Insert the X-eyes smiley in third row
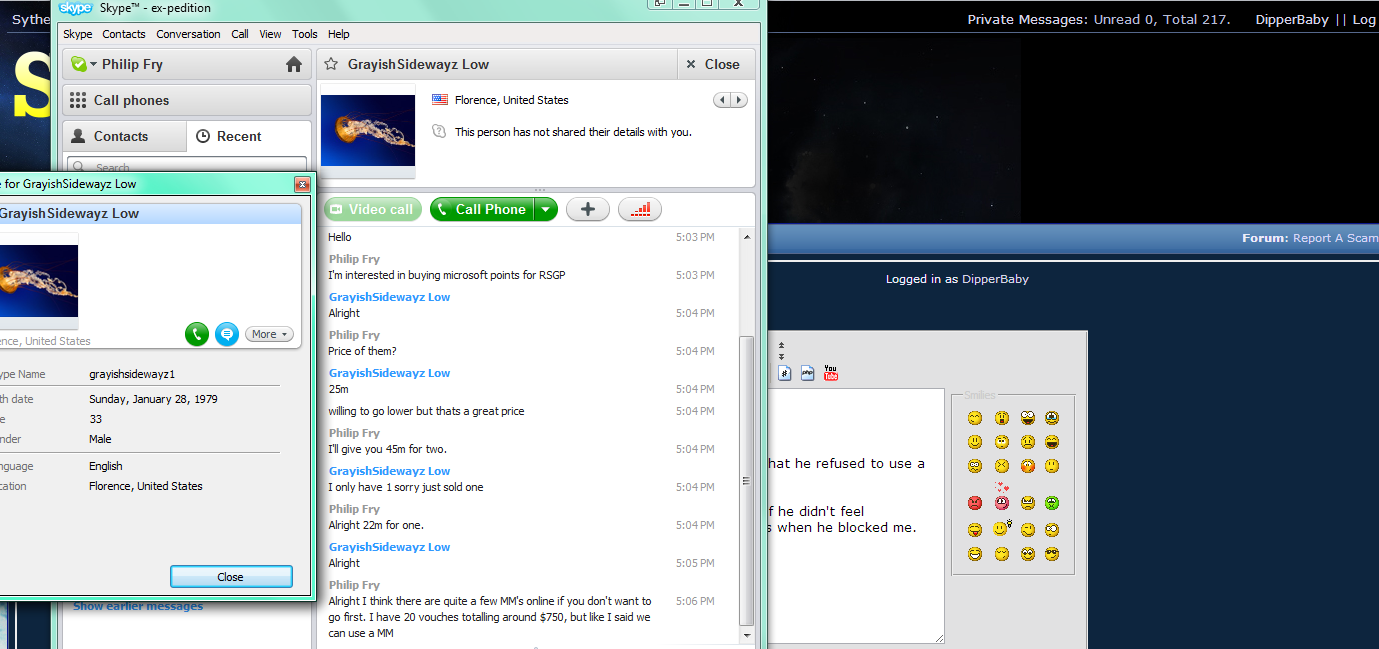 click(1001, 466)
